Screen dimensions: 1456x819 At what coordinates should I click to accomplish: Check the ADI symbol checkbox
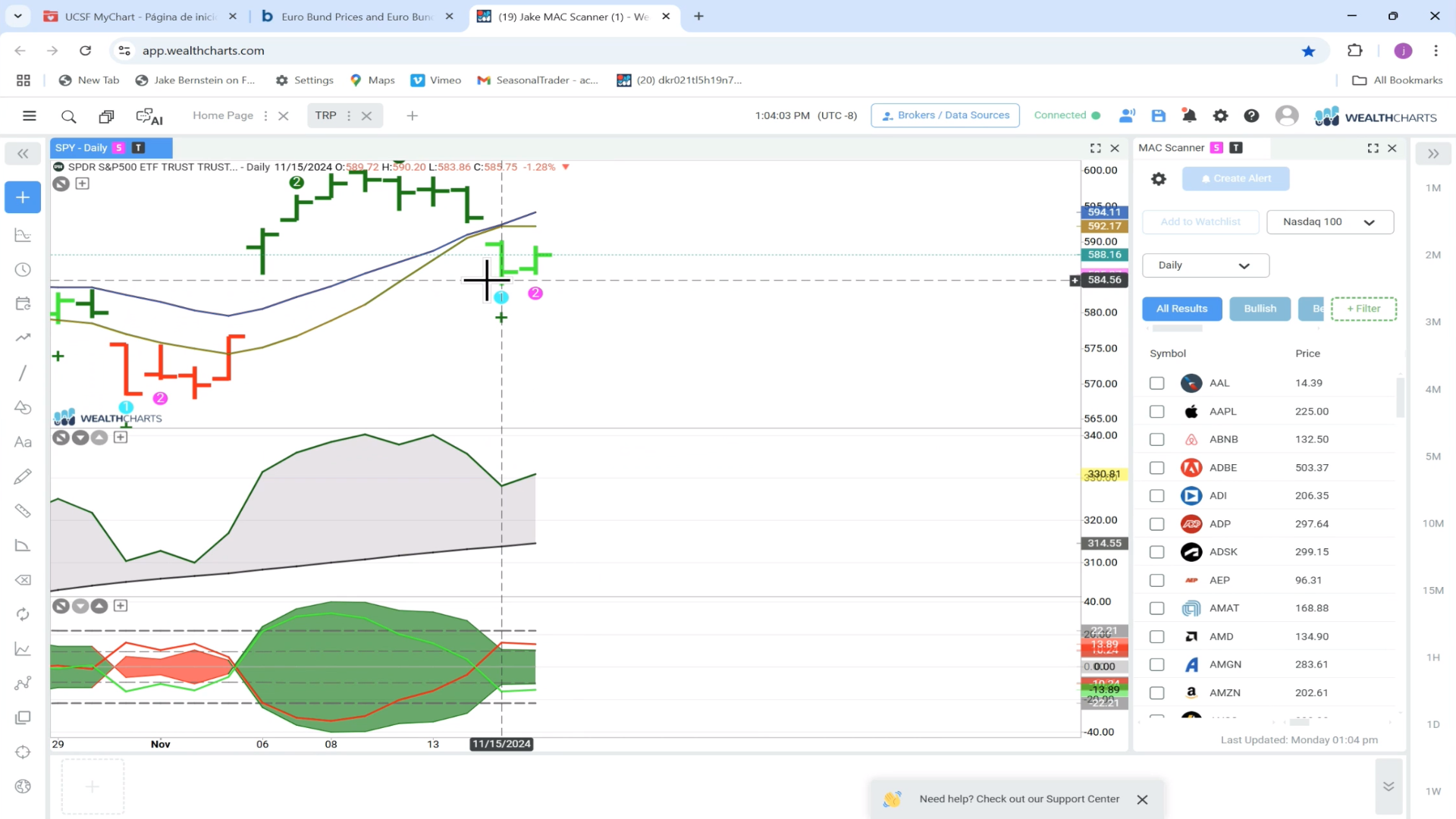(x=1156, y=496)
